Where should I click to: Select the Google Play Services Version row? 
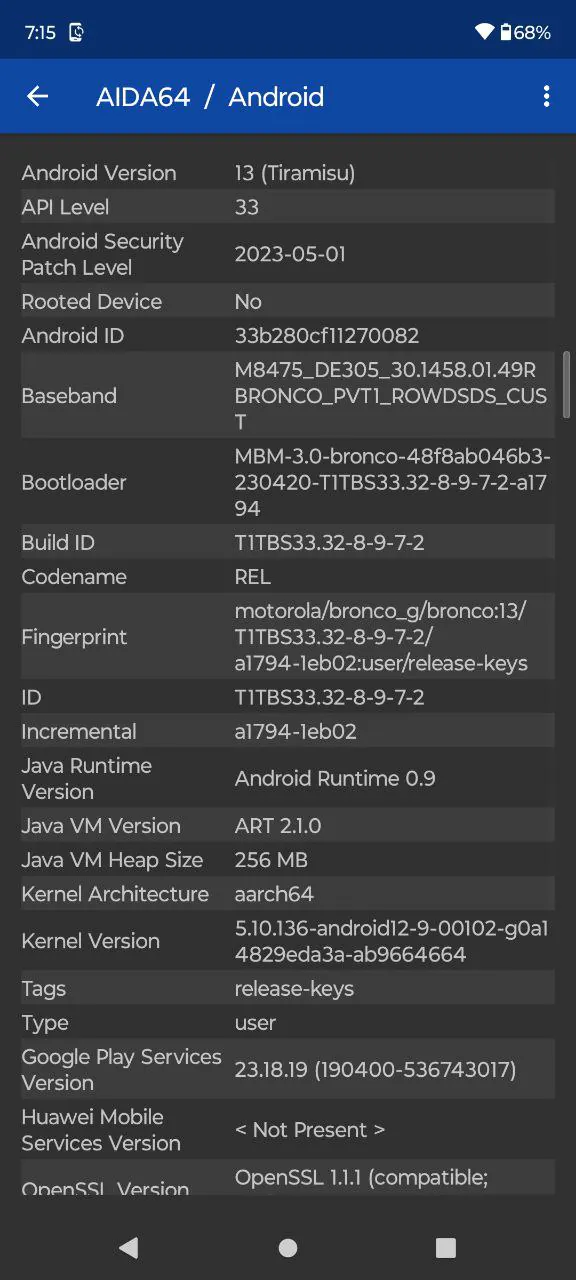(288, 1069)
